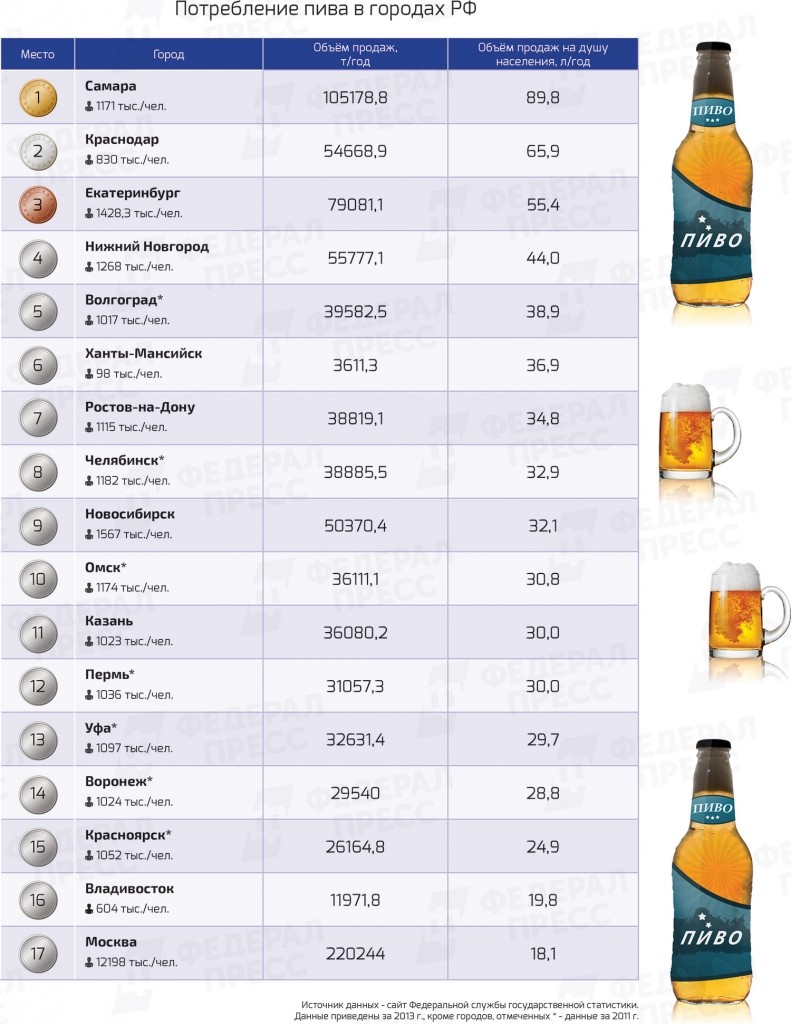Click the Ростов-на-Дону city name

point(140,407)
